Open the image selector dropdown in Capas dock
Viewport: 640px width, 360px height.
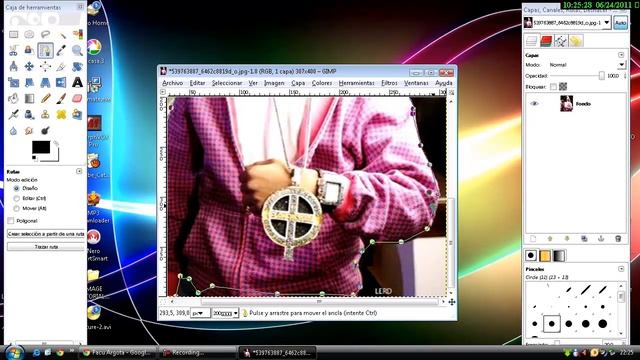click(607, 23)
